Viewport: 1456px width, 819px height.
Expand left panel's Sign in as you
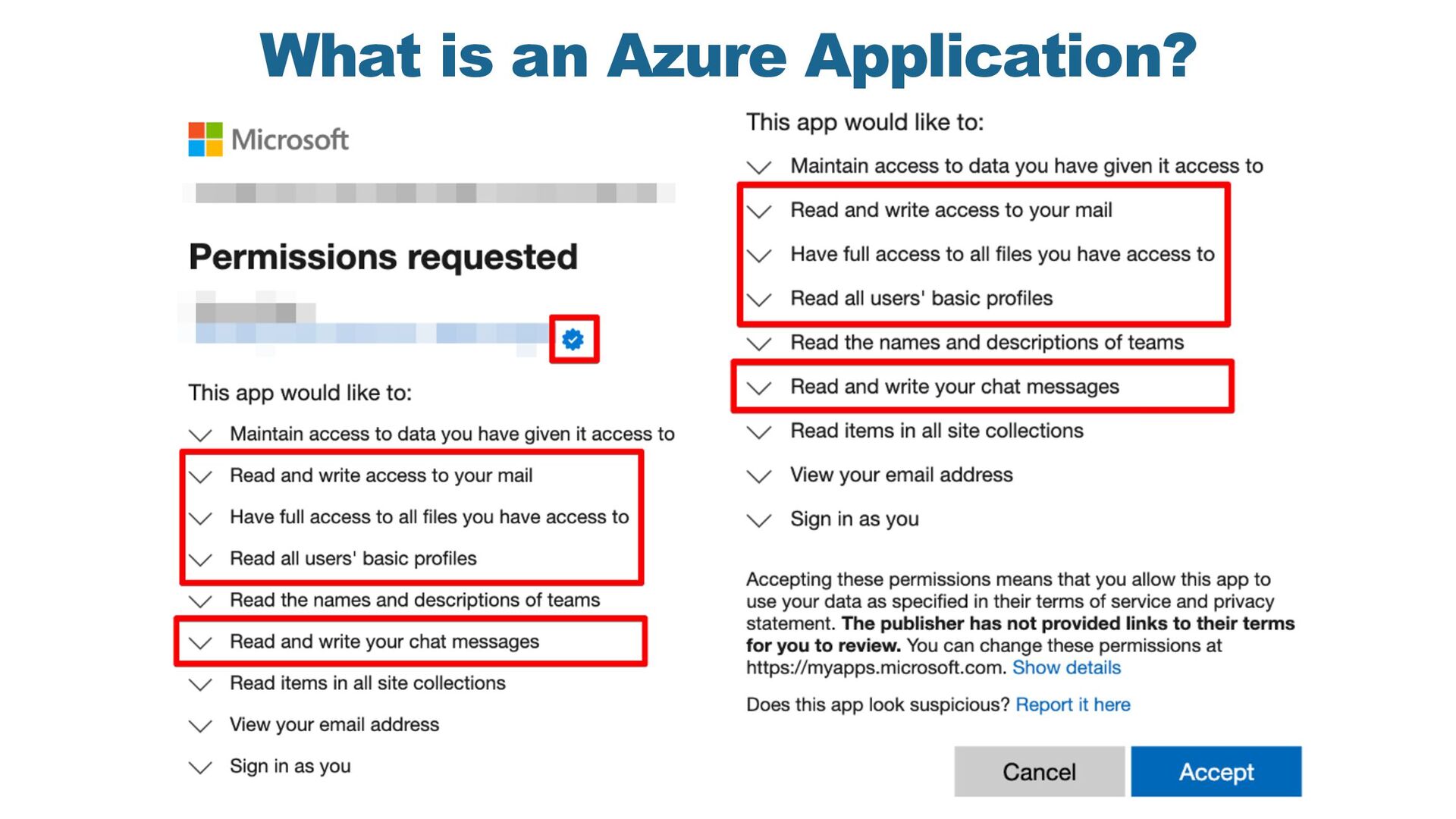tap(201, 767)
